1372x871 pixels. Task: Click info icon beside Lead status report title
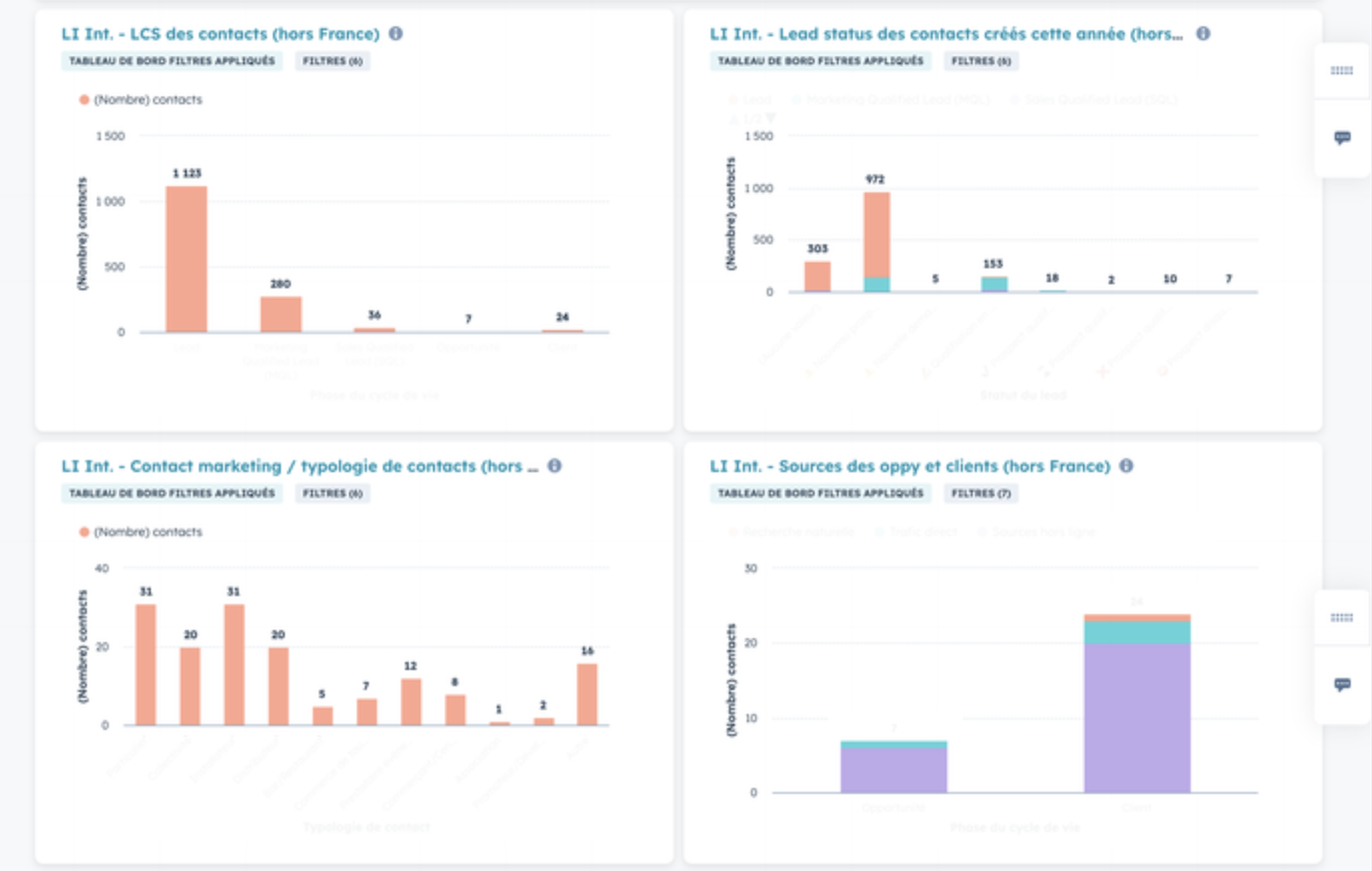[x=1203, y=34]
